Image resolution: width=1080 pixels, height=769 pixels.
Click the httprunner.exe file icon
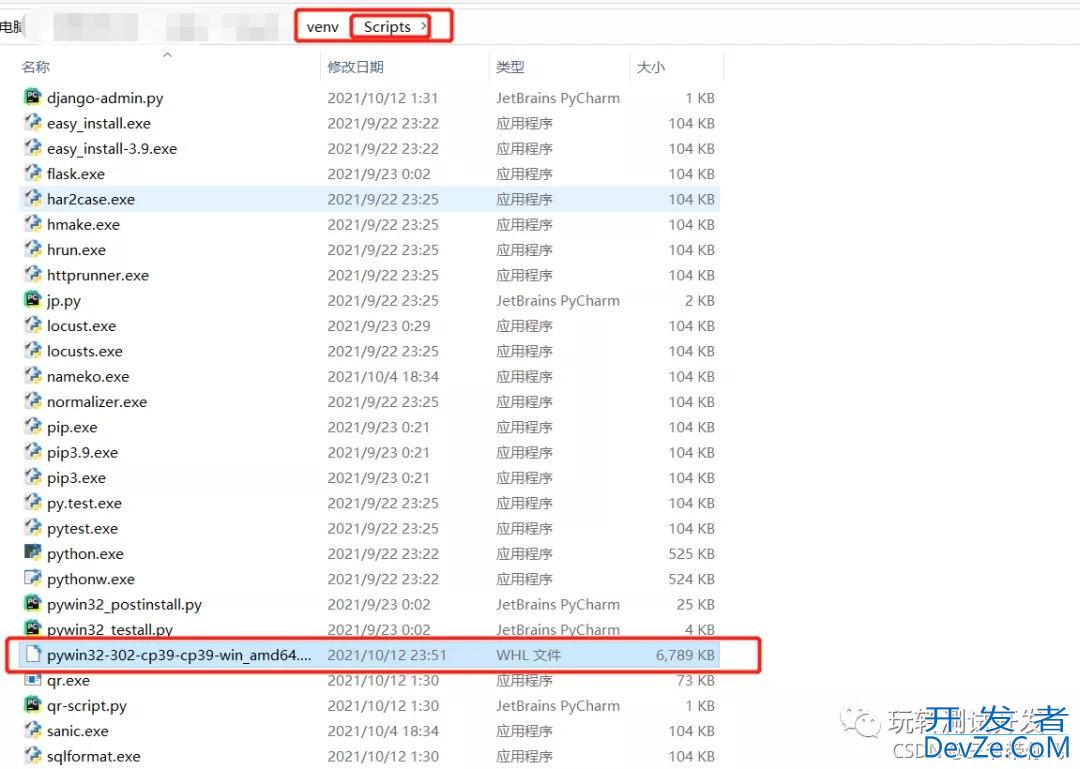32,274
